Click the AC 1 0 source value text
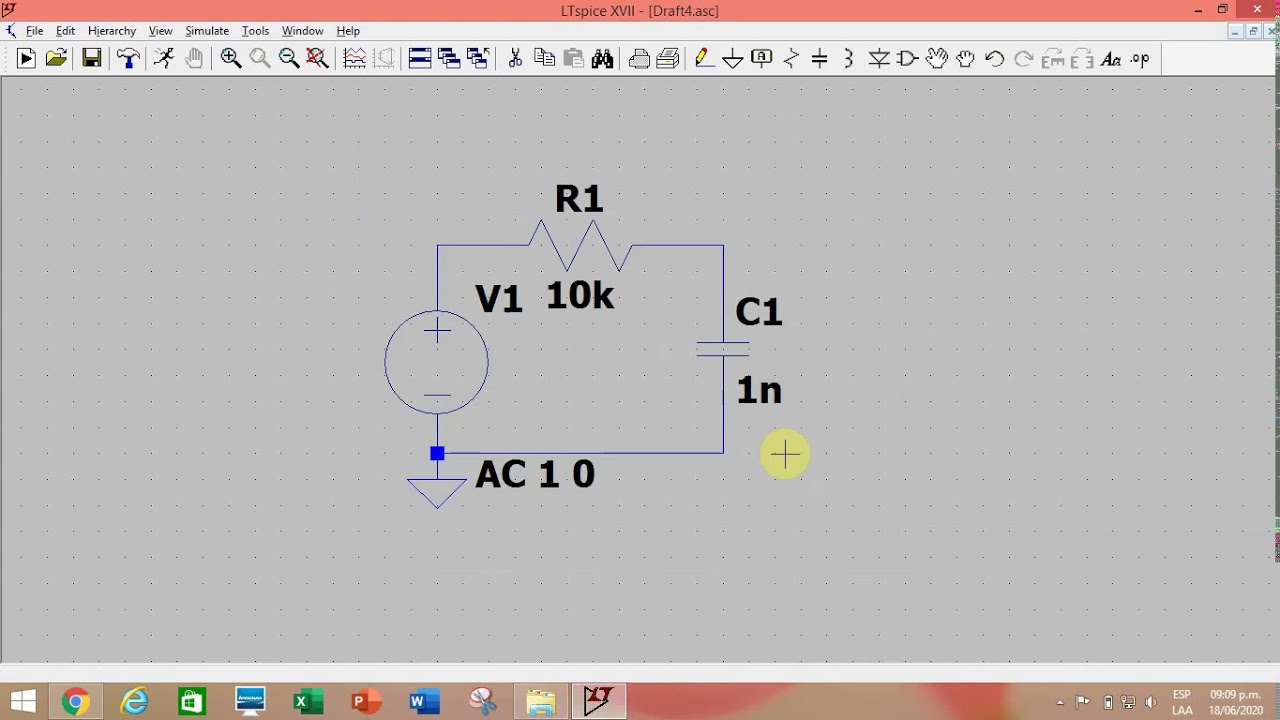The height and width of the screenshot is (720, 1280). click(535, 474)
